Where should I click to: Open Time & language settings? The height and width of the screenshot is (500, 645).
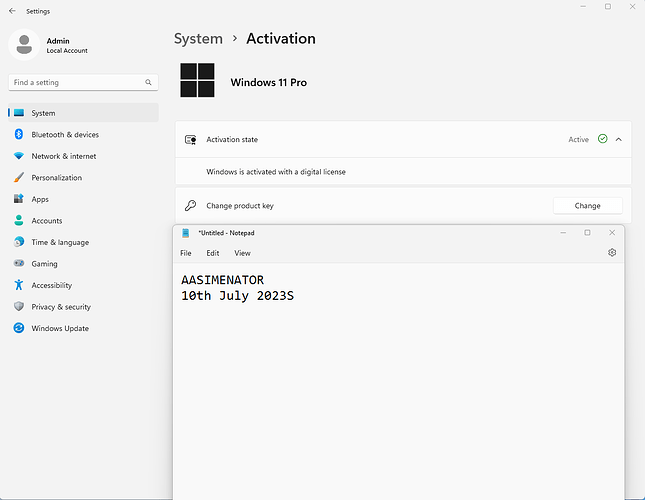84,242
